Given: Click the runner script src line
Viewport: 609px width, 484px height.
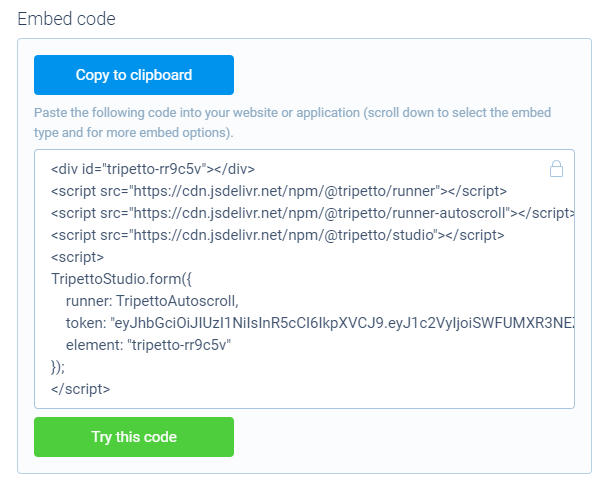Looking at the screenshot, I should [279, 191].
